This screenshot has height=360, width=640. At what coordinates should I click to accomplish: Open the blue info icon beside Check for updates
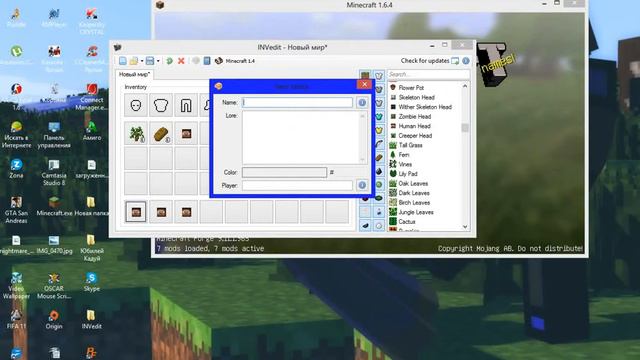coord(466,61)
